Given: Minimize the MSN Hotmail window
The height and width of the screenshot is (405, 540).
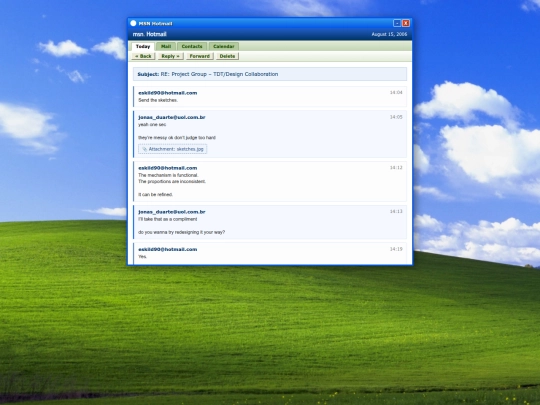Looking at the screenshot, I should tap(397, 23).
